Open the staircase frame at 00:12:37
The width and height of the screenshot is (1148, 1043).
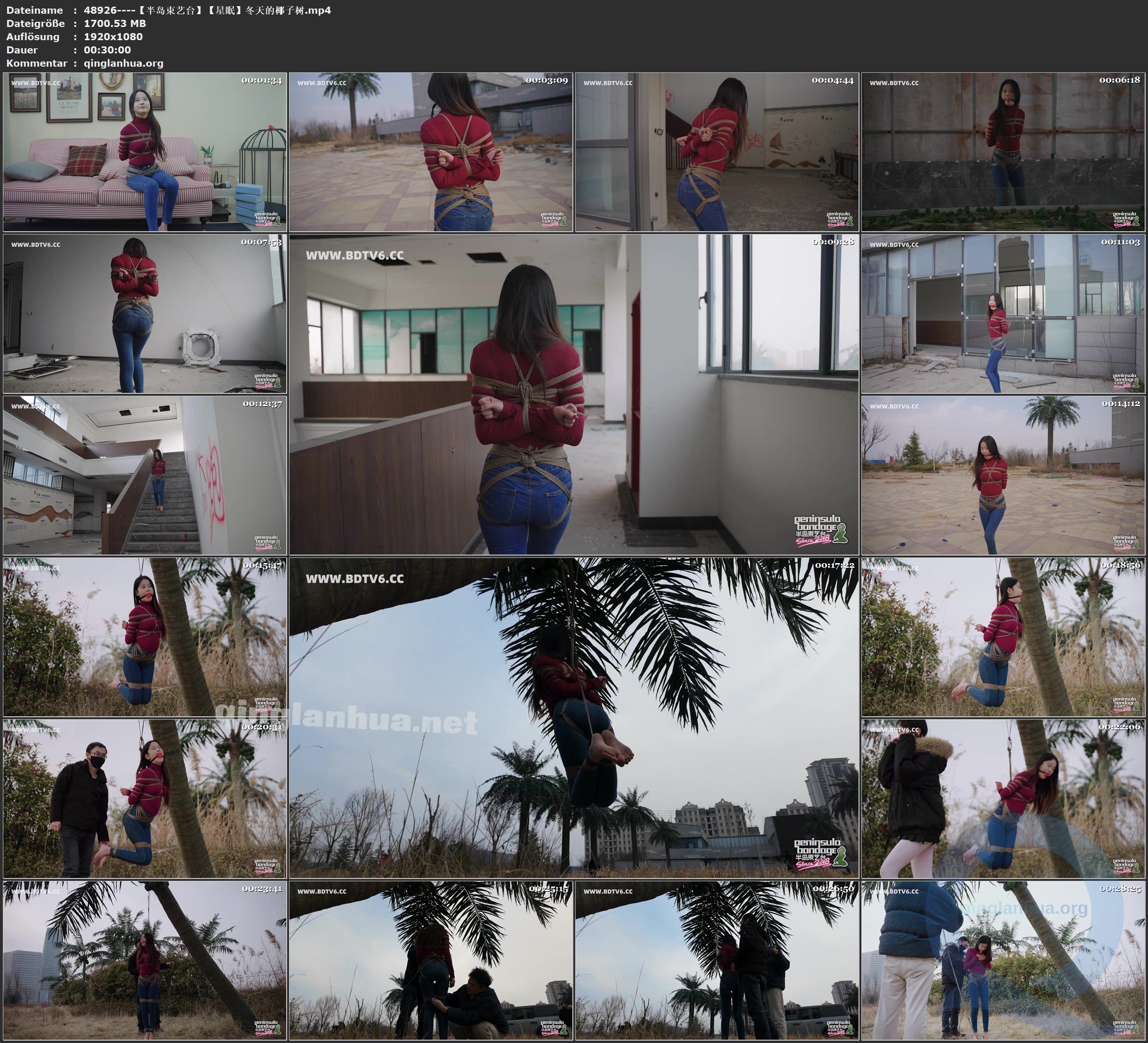click(x=145, y=475)
